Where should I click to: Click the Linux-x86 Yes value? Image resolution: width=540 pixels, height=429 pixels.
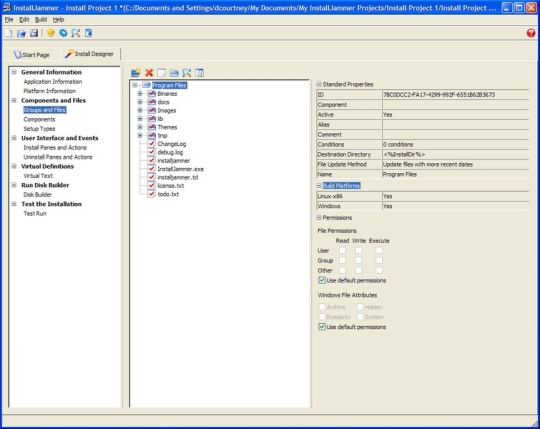click(x=455, y=196)
